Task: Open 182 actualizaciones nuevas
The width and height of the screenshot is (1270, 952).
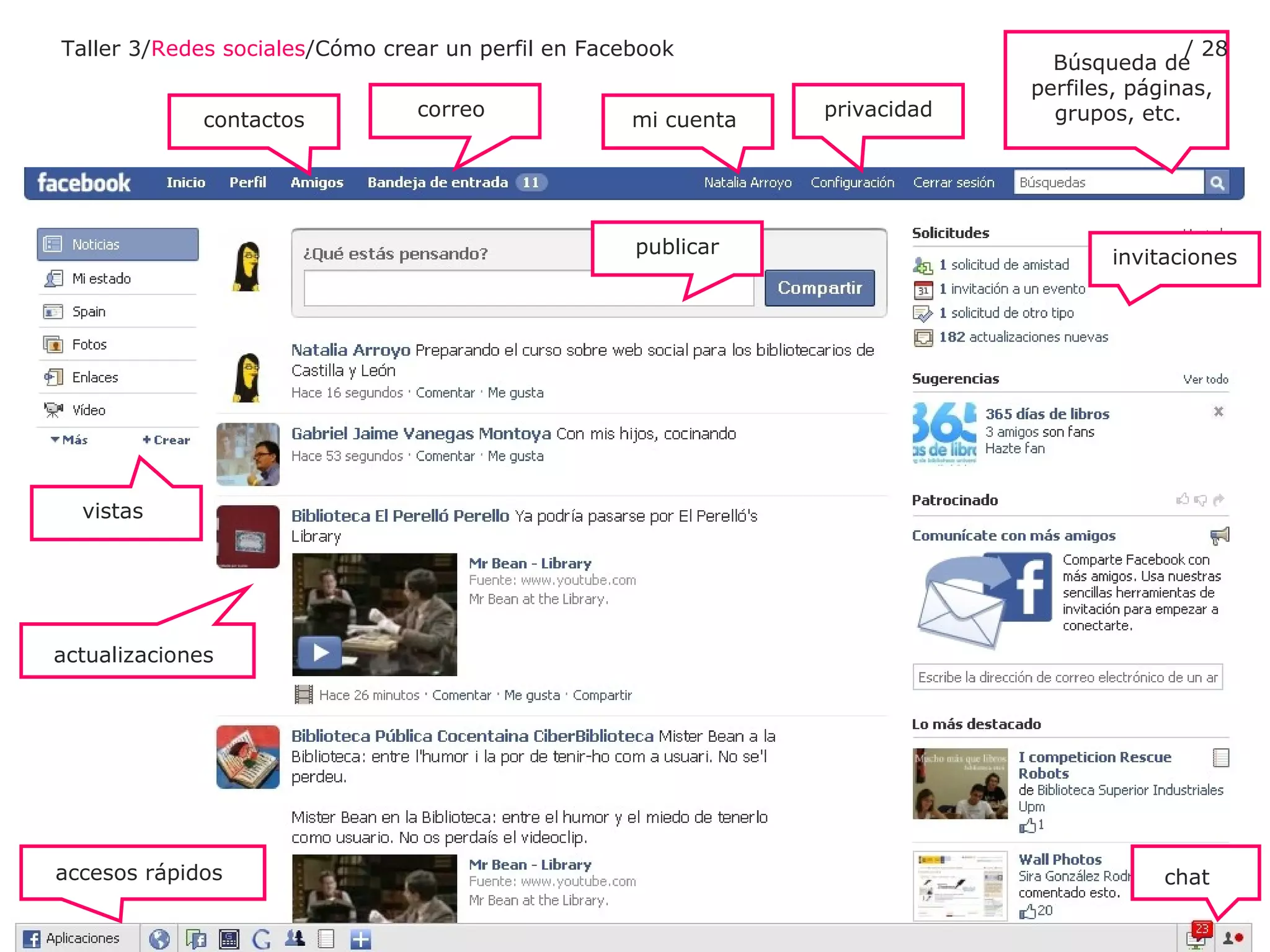Action: (1023, 337)
